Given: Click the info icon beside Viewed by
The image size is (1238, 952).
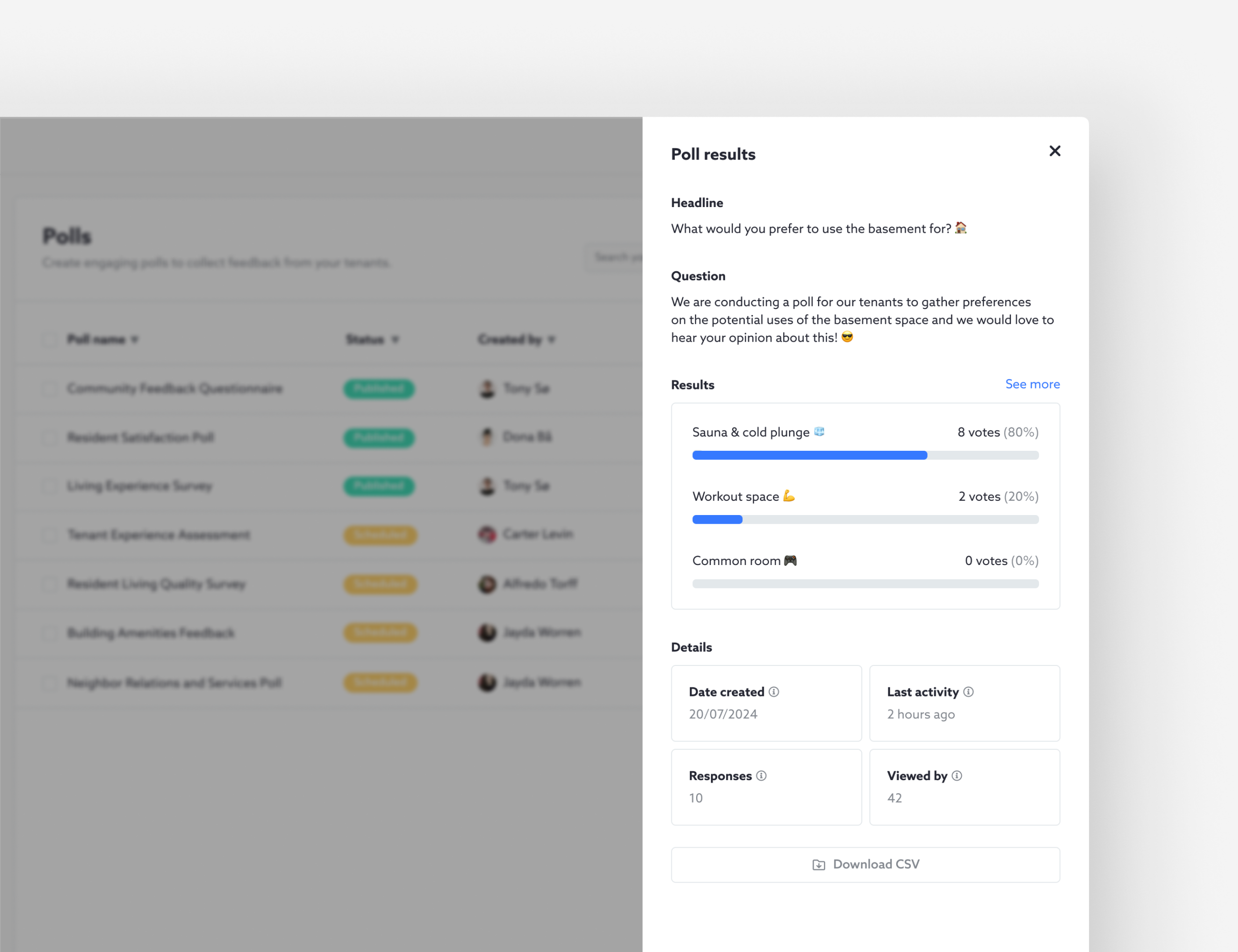Looking at the screenshot, I should pos(957,776).
